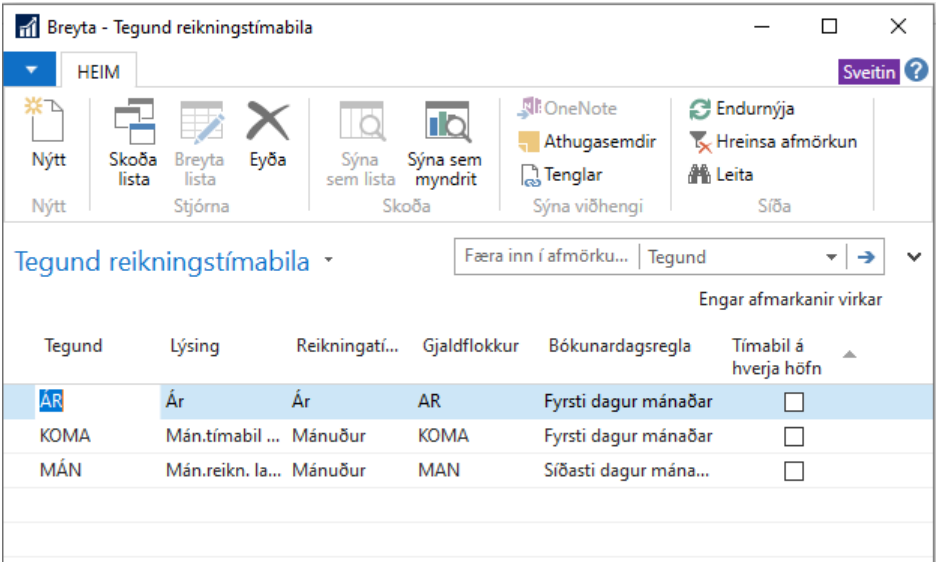Click the Sveitin company button
Image resolution: width=936 pixels, height=566 pixels.
click(x=869, y=73)
